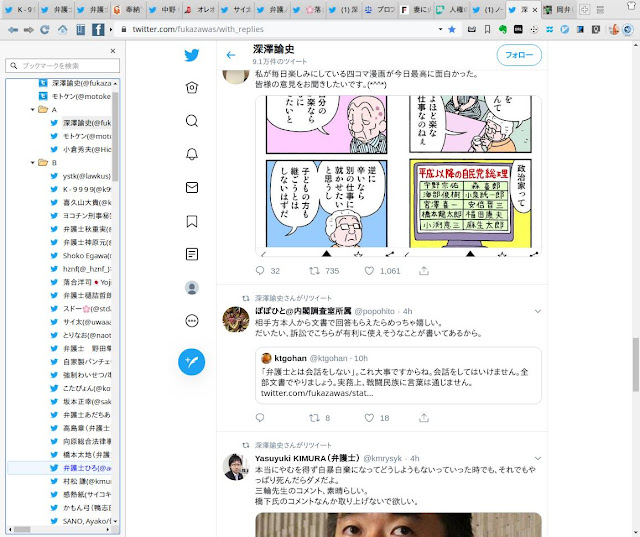Share the manga tweet with 1,061 likes
This screenshot has height=537, width=640.
[424, 271]
